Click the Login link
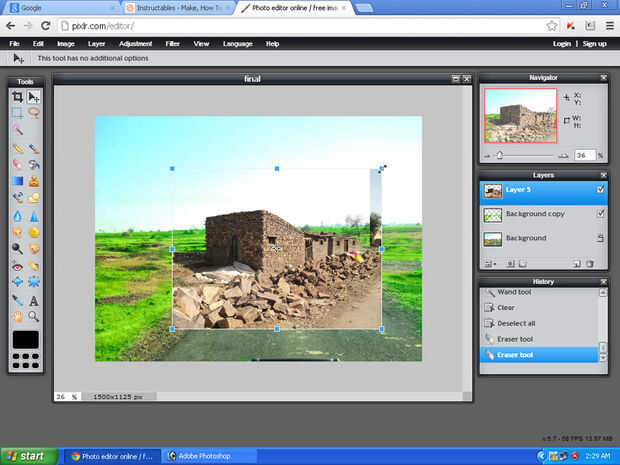This screenshot has height=465, width=620. pos(561,44)
